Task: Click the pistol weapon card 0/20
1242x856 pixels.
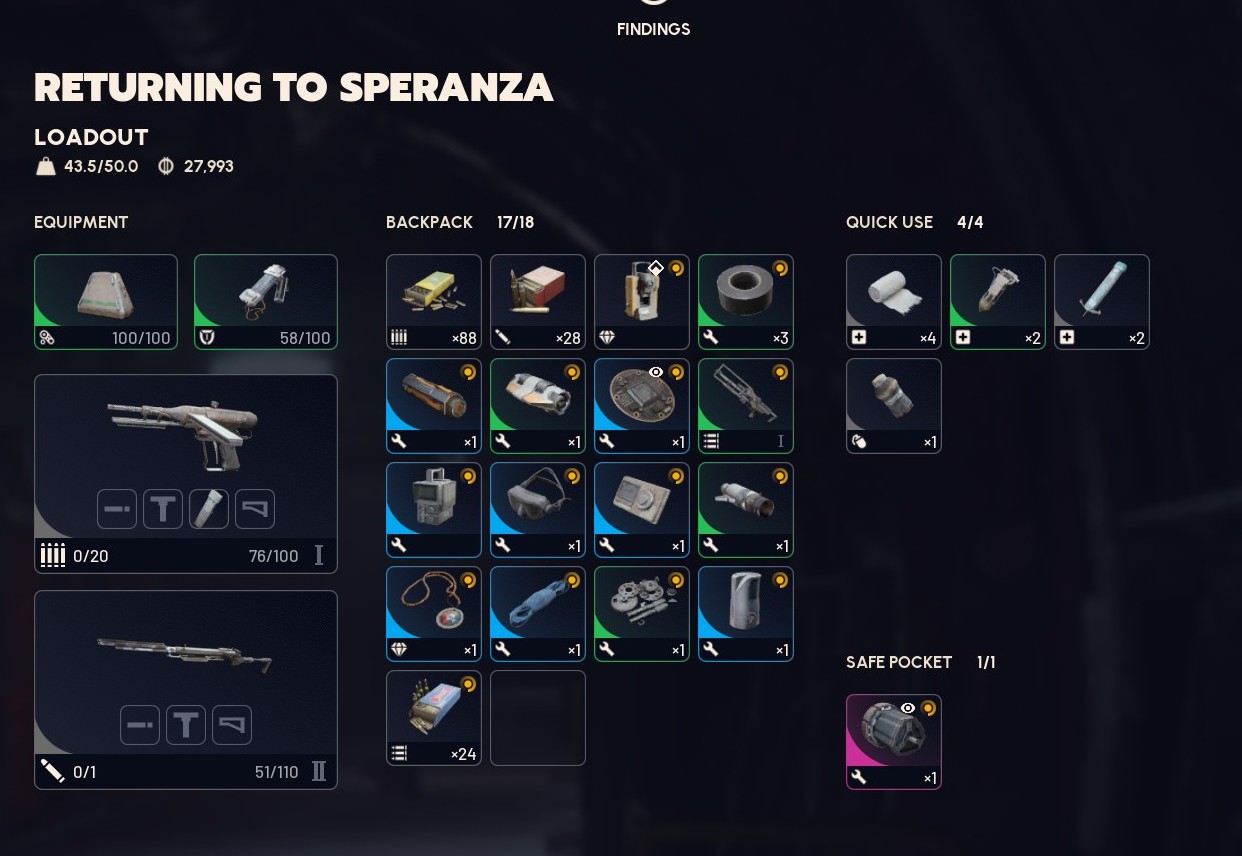Action: 186,474
